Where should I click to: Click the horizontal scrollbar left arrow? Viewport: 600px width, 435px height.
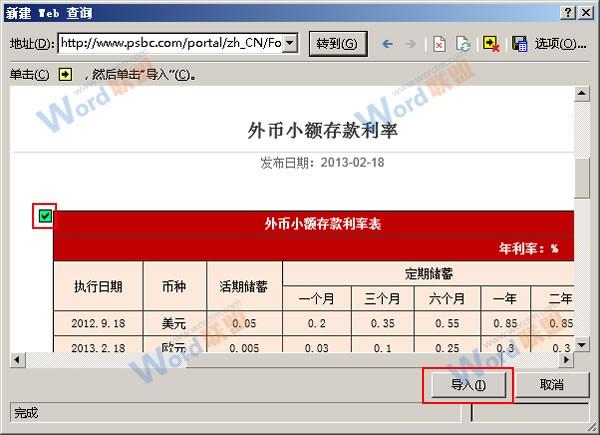(x=17, y=360)
